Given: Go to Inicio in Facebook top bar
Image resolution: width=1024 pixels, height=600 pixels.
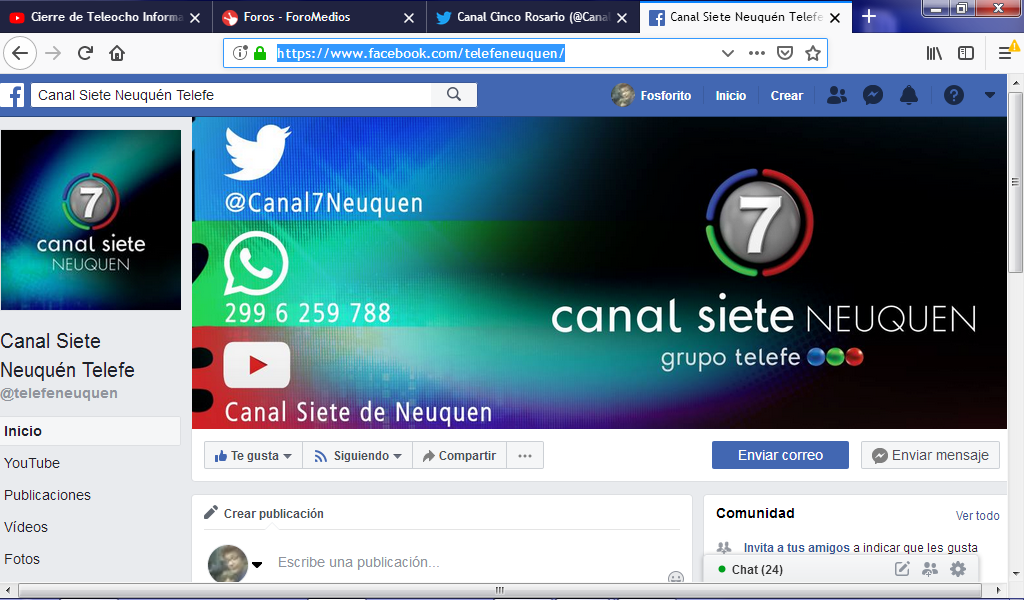Looking at the screenshot, I should [731, 95].
